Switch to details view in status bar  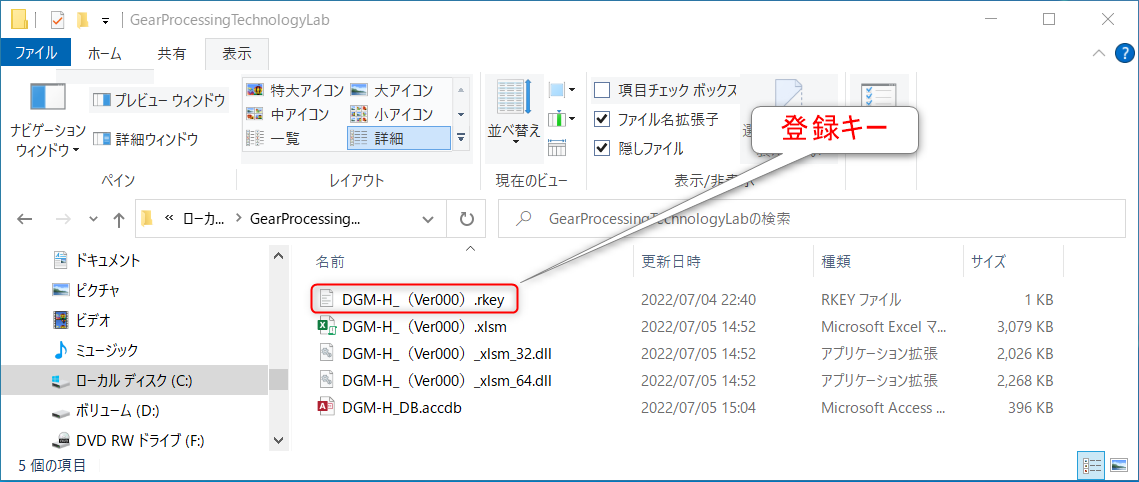(x=1091, y=465)
